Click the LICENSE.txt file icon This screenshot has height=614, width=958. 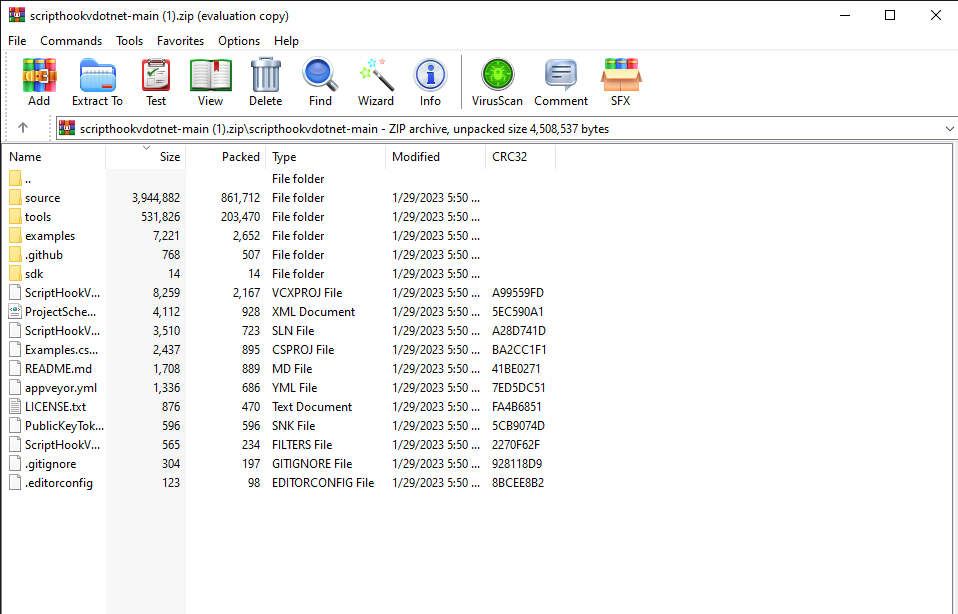(x=15, y=406)
